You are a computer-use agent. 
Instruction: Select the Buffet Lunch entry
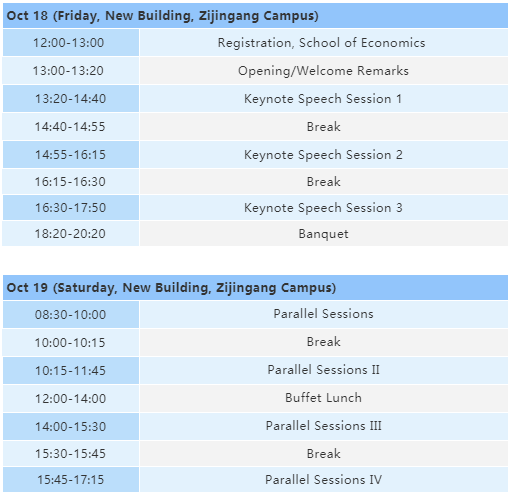pyautogui.click(x=324, y=398)
